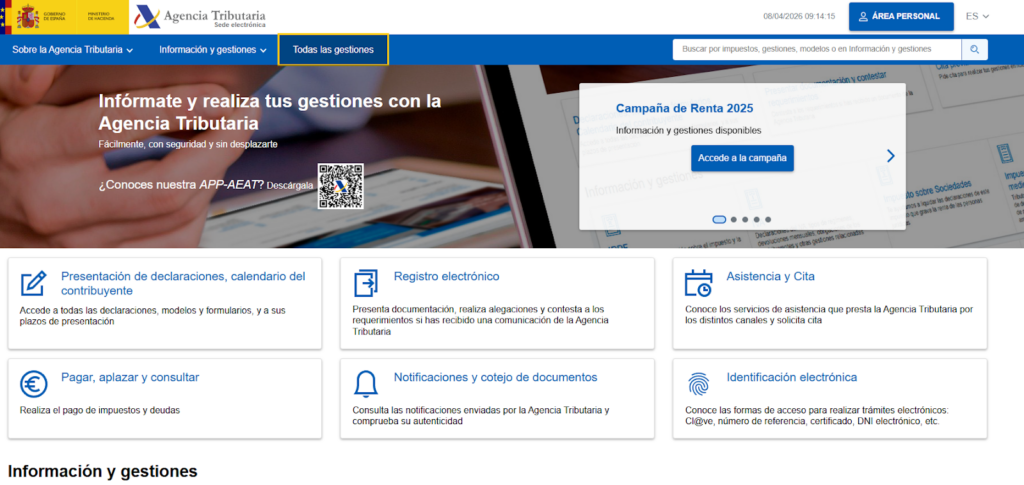Click the Registro electrónico document icon
This screenshot has height=485, width=1024.
(x=366, y=284)
